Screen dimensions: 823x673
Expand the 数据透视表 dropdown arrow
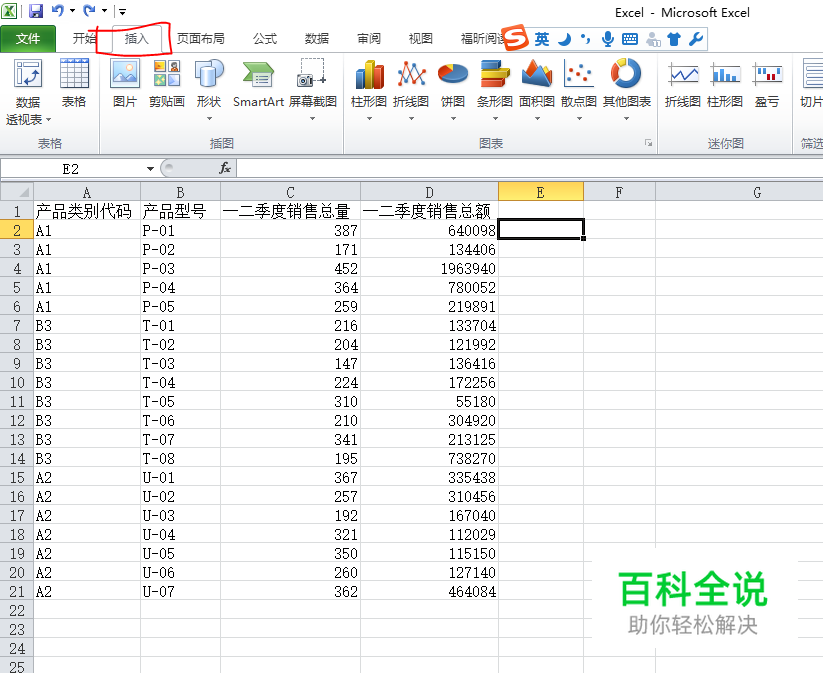tap(48, 120)
